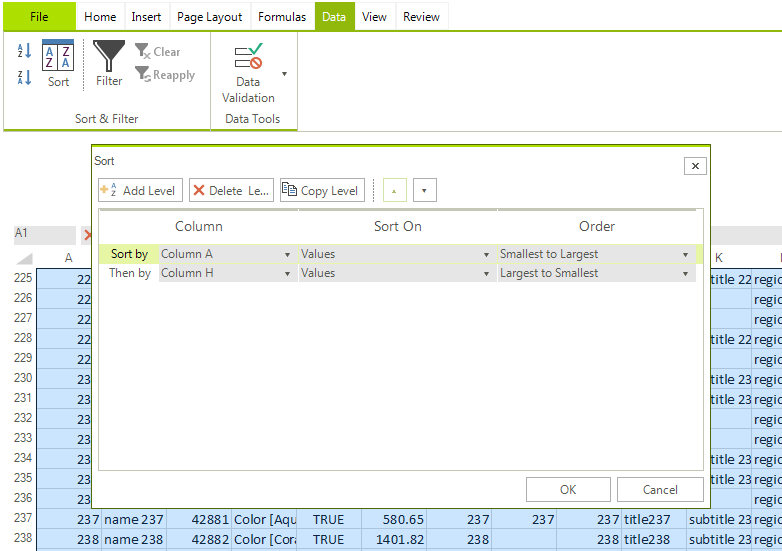This screenshot has width=782, height=551.
Task: Select column K header
Action: pyautogui.click(x=719, y=258)
